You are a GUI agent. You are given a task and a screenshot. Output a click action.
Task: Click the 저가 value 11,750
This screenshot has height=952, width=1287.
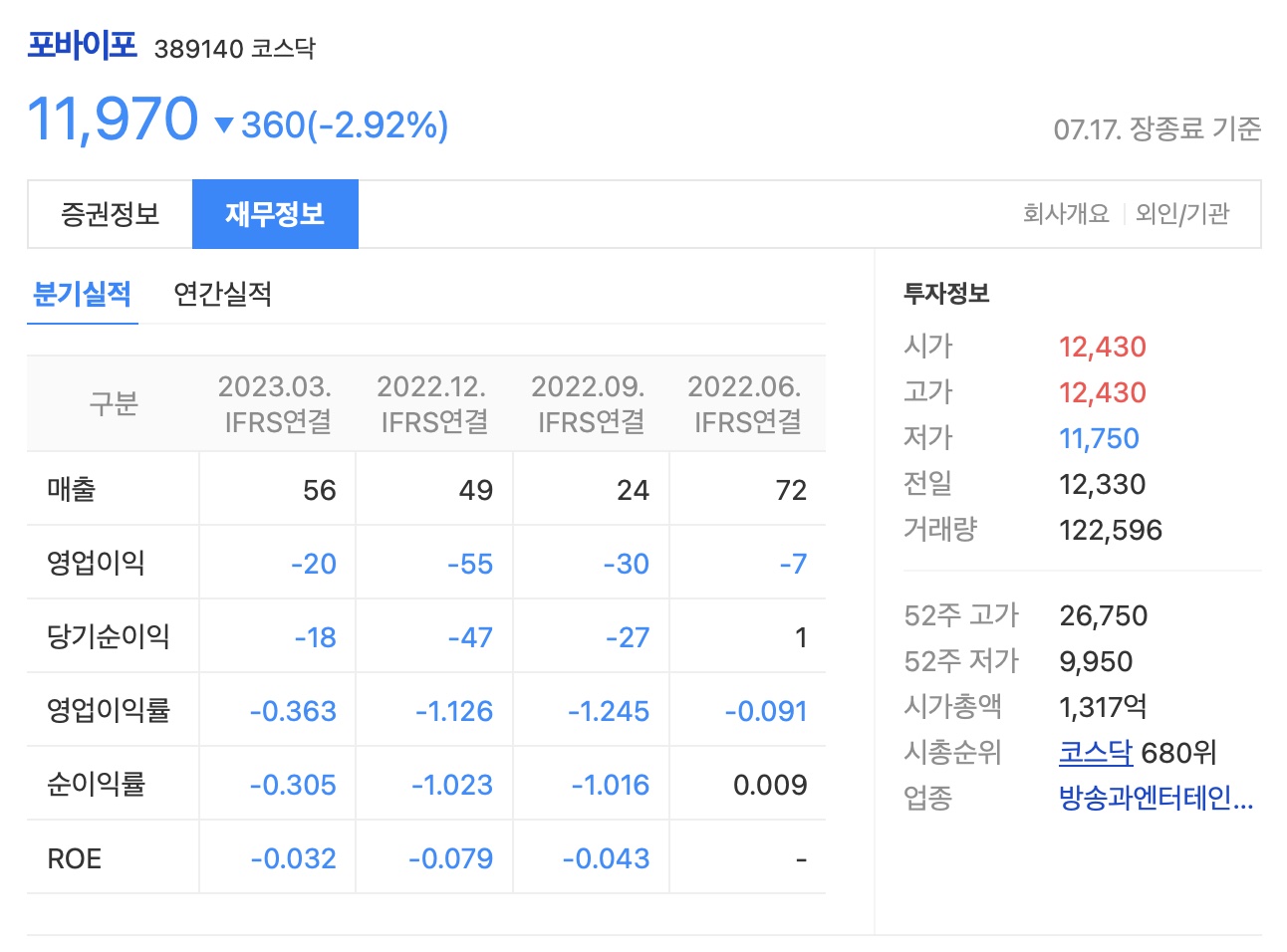click(1100, 437)
